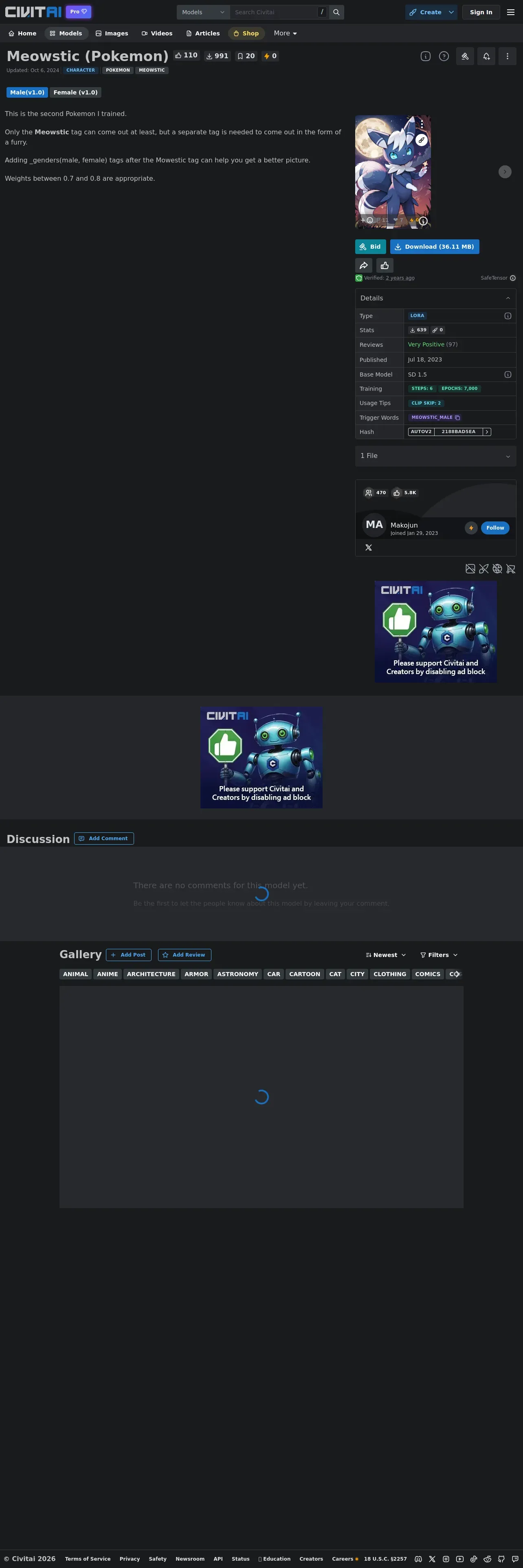Image resolution: width=523 pixels, height=1568 pixels.
Task: Open the X icon in footer
Action: [432, 1559]
